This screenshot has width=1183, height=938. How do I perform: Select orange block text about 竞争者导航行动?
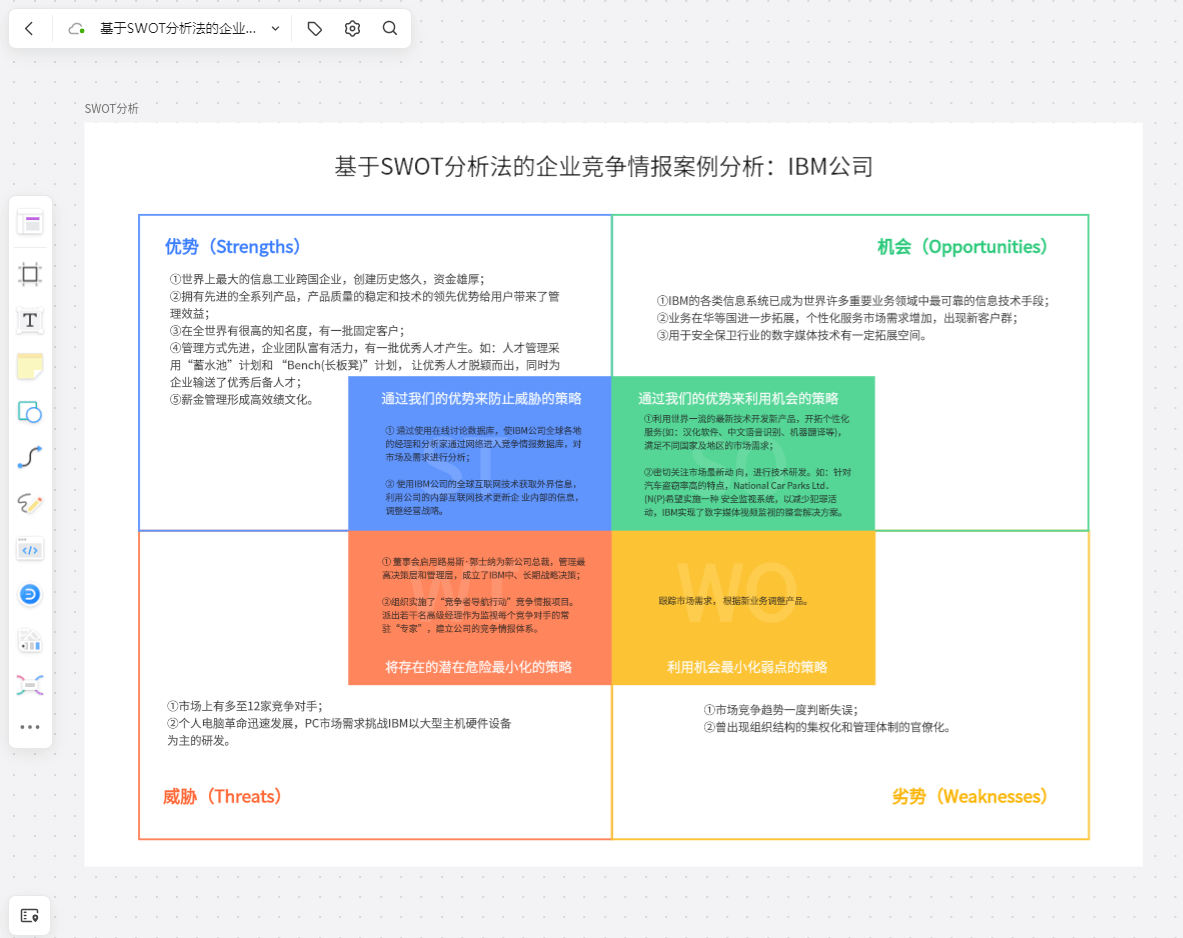pyautogui.click(x=480, y=615)
